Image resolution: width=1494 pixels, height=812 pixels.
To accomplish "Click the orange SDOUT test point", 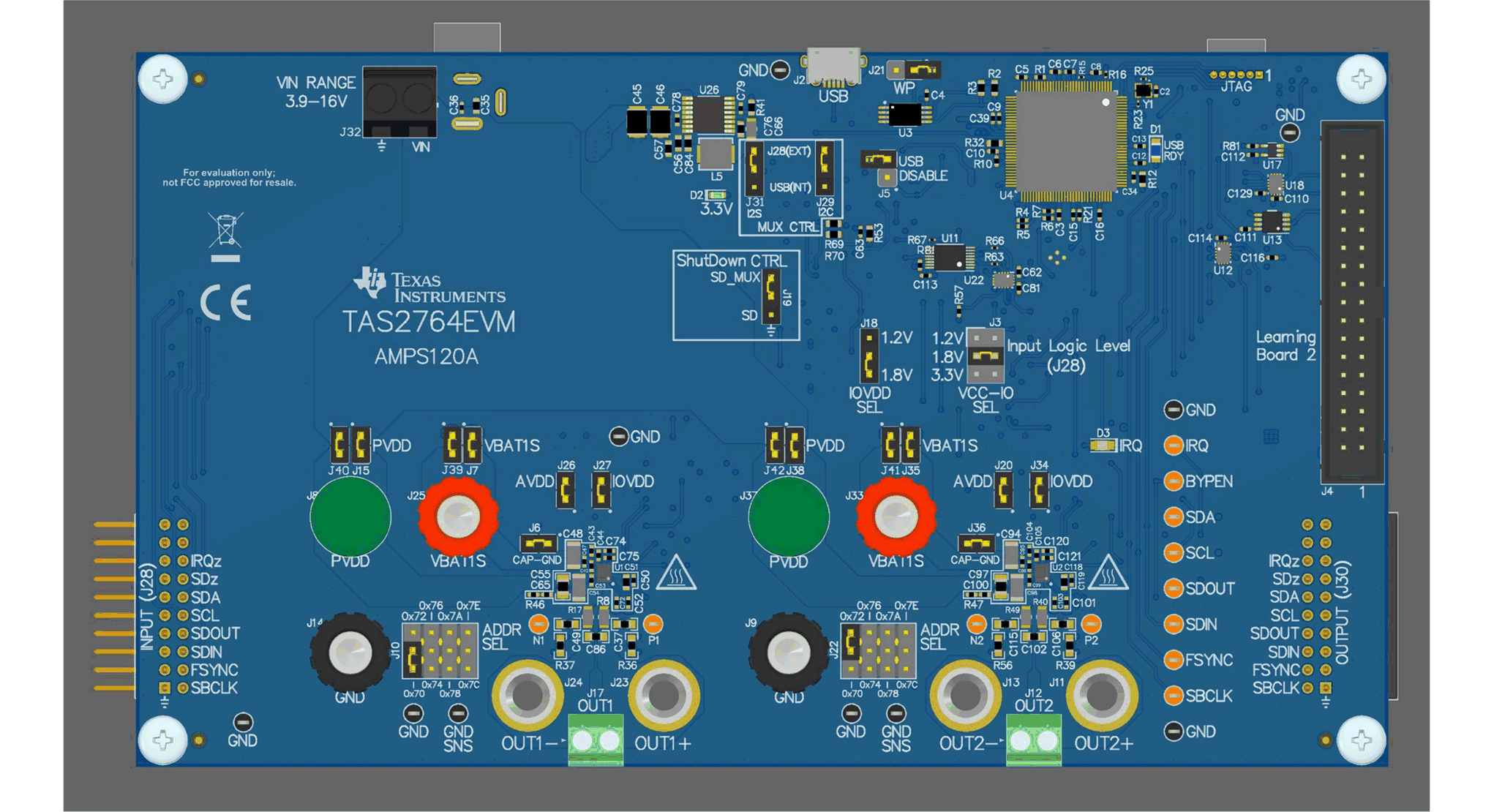I will tap(1173, 588).
